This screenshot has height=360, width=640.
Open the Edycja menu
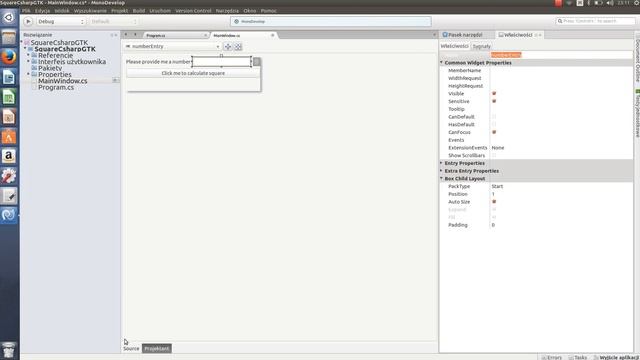coord(42,11)
